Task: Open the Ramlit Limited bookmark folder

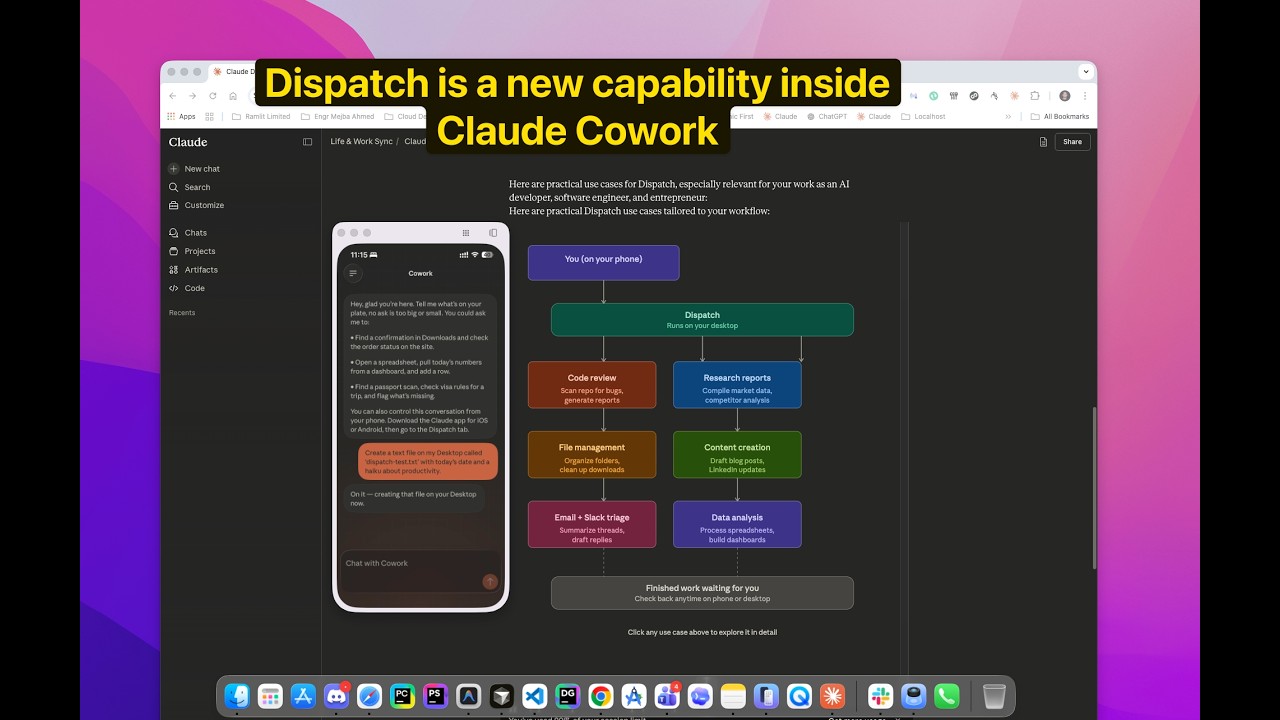Action: [261, 116]
